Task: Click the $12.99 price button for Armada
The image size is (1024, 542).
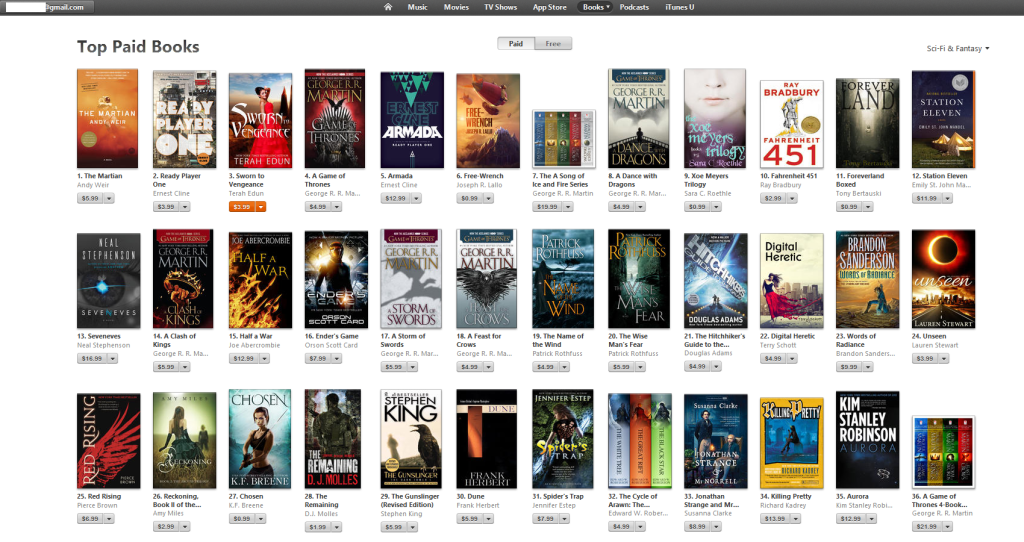Action: click(x=395, y=199)
